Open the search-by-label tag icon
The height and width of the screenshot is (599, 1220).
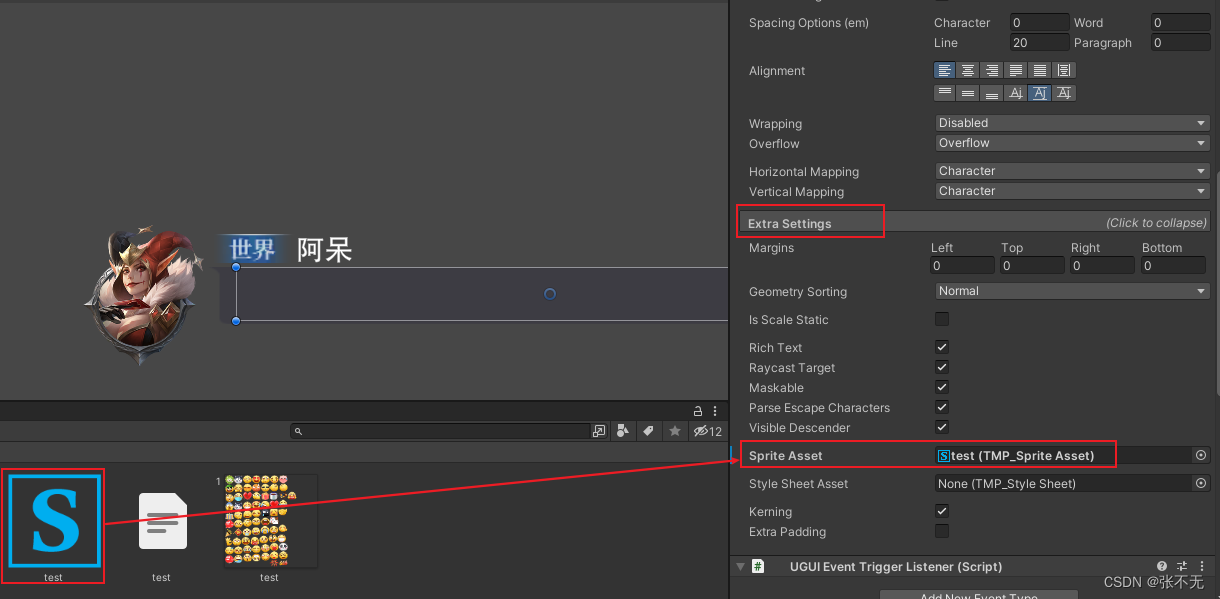click(648, 430)
